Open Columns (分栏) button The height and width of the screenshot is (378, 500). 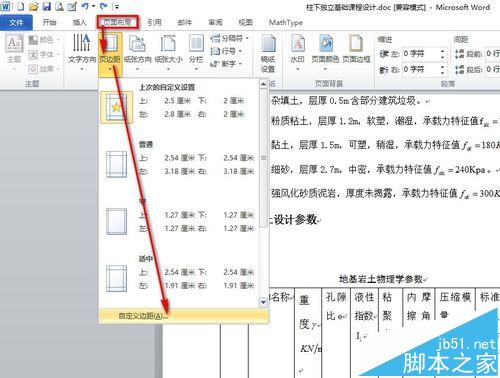(196, 53)
